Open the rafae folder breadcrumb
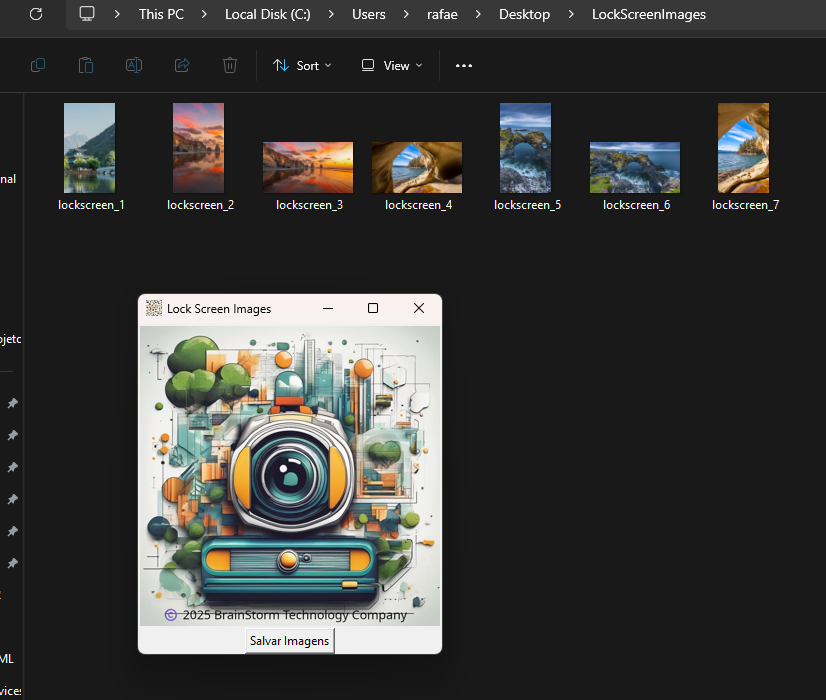Image resolution: width=826 pixels, height=700 pixels. pos(442,14)
